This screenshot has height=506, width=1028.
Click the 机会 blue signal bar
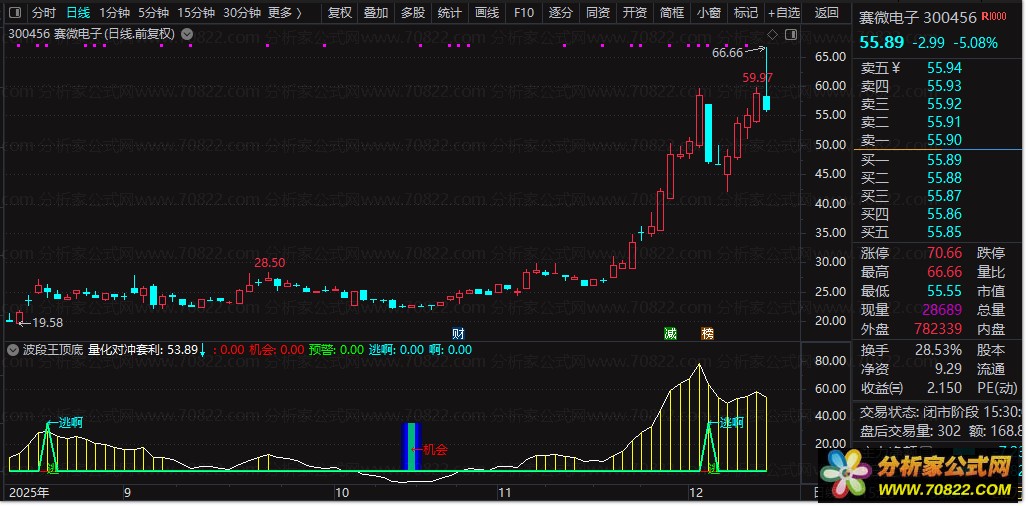(x=411, y=446)
